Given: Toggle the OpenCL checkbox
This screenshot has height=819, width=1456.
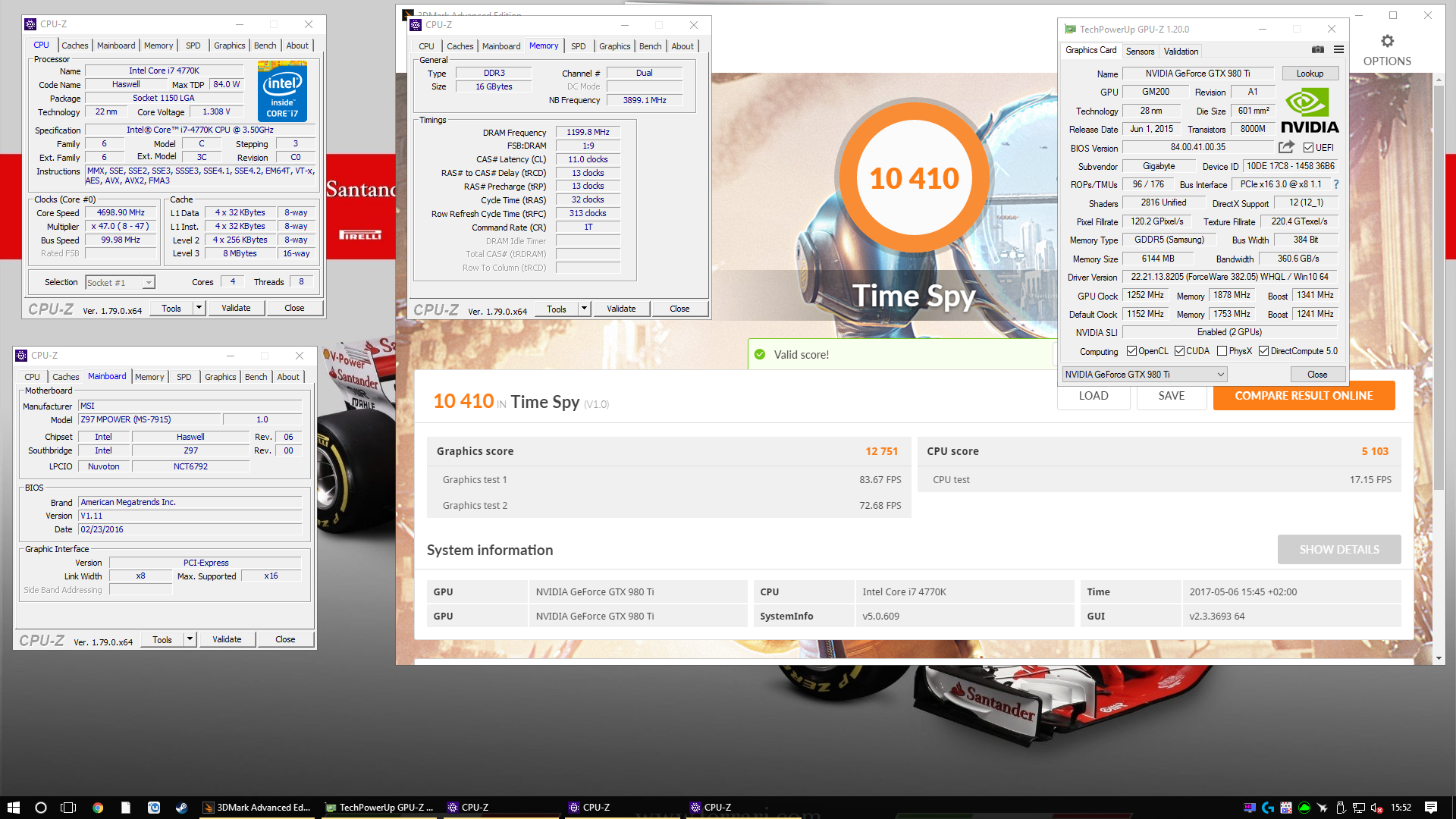Looking at the screenshot, I should pyautogui.click(x=1131, y=351).
